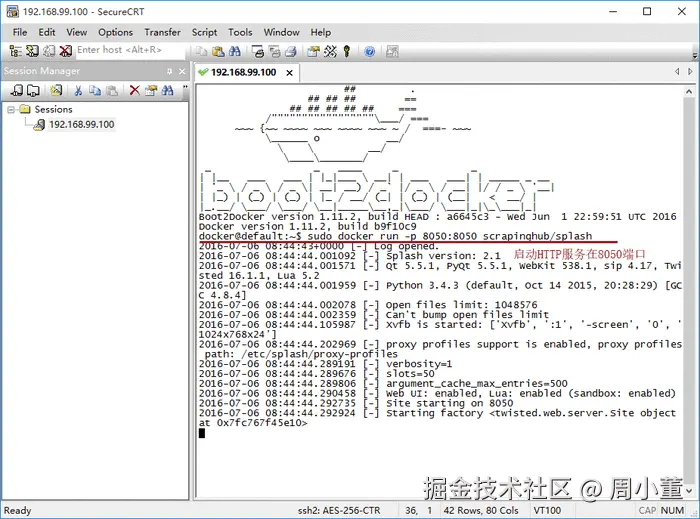Click the Paste clipboard icon in main toolbar
The image size is (700, 519).
click(x=218, y=52)
